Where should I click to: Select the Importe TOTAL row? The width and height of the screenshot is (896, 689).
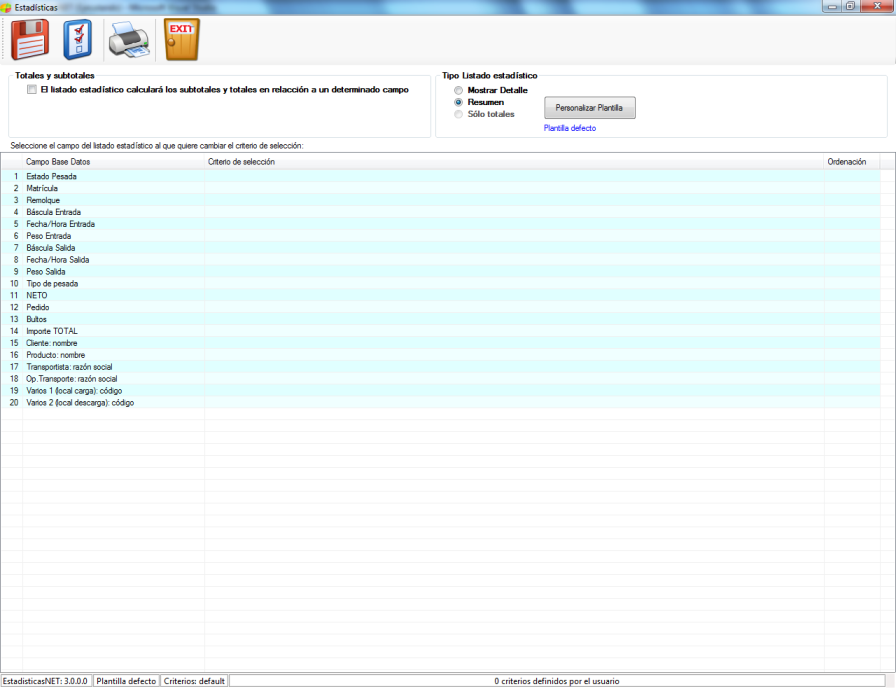pyautogui.click(x=440, y=331)
